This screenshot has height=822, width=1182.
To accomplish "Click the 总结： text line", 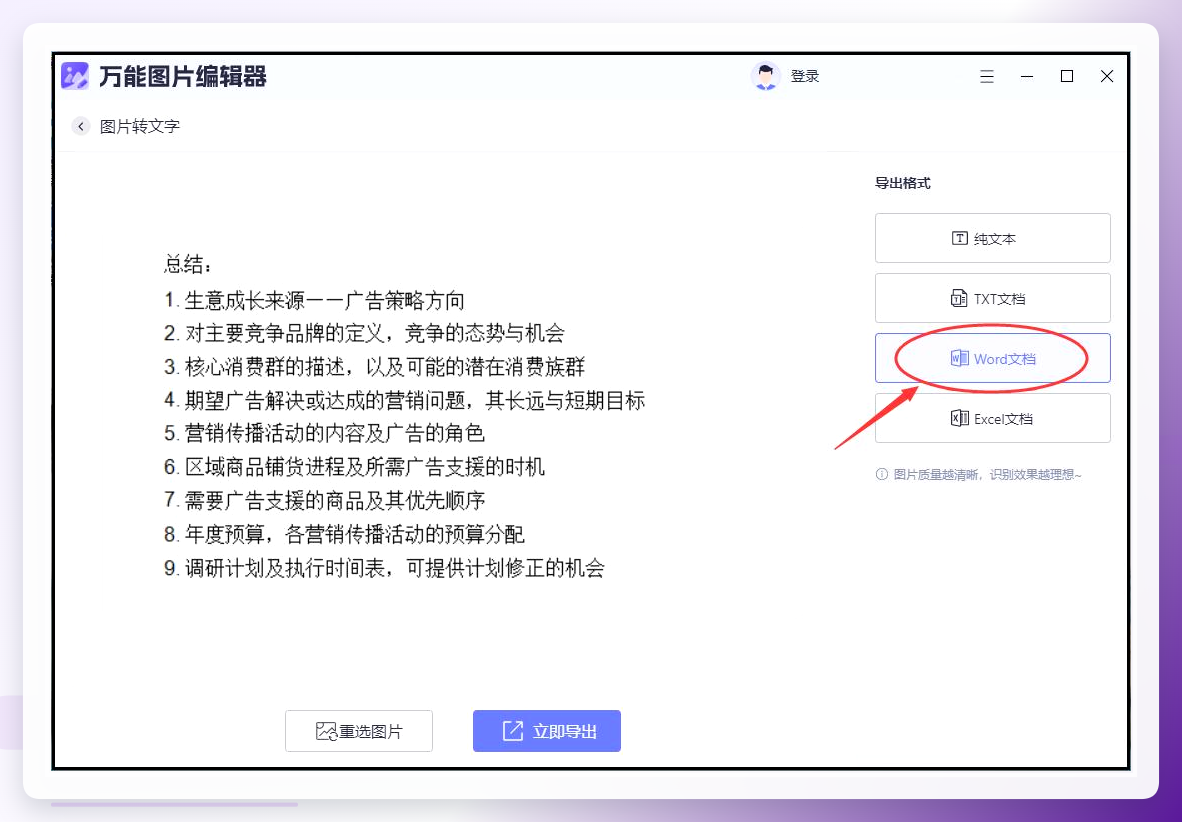I will click(x=188, y=264).
